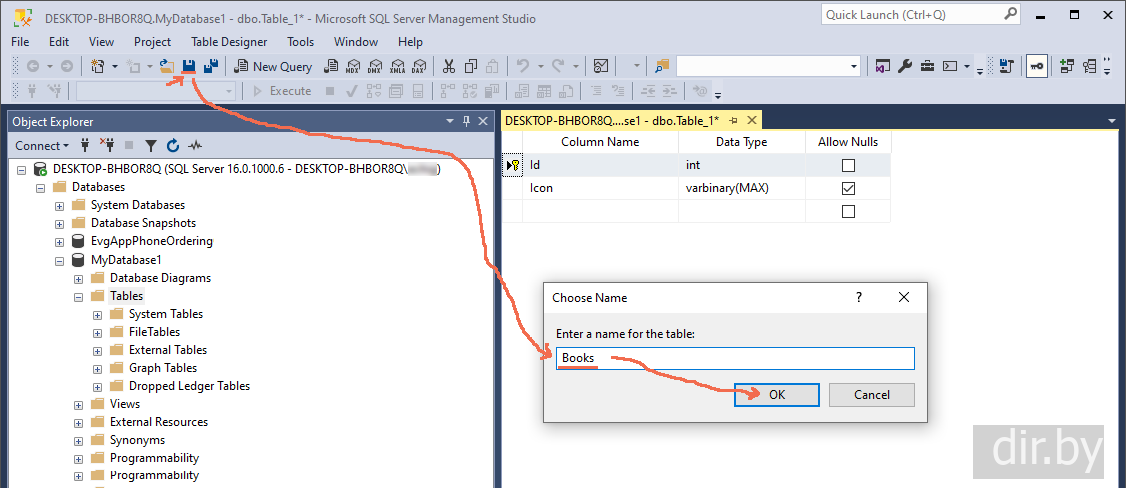Image resolution: width=1126 pixels, height=488 pixels.
Task: Click the table name input field containing Books
Action: point(735,358)
